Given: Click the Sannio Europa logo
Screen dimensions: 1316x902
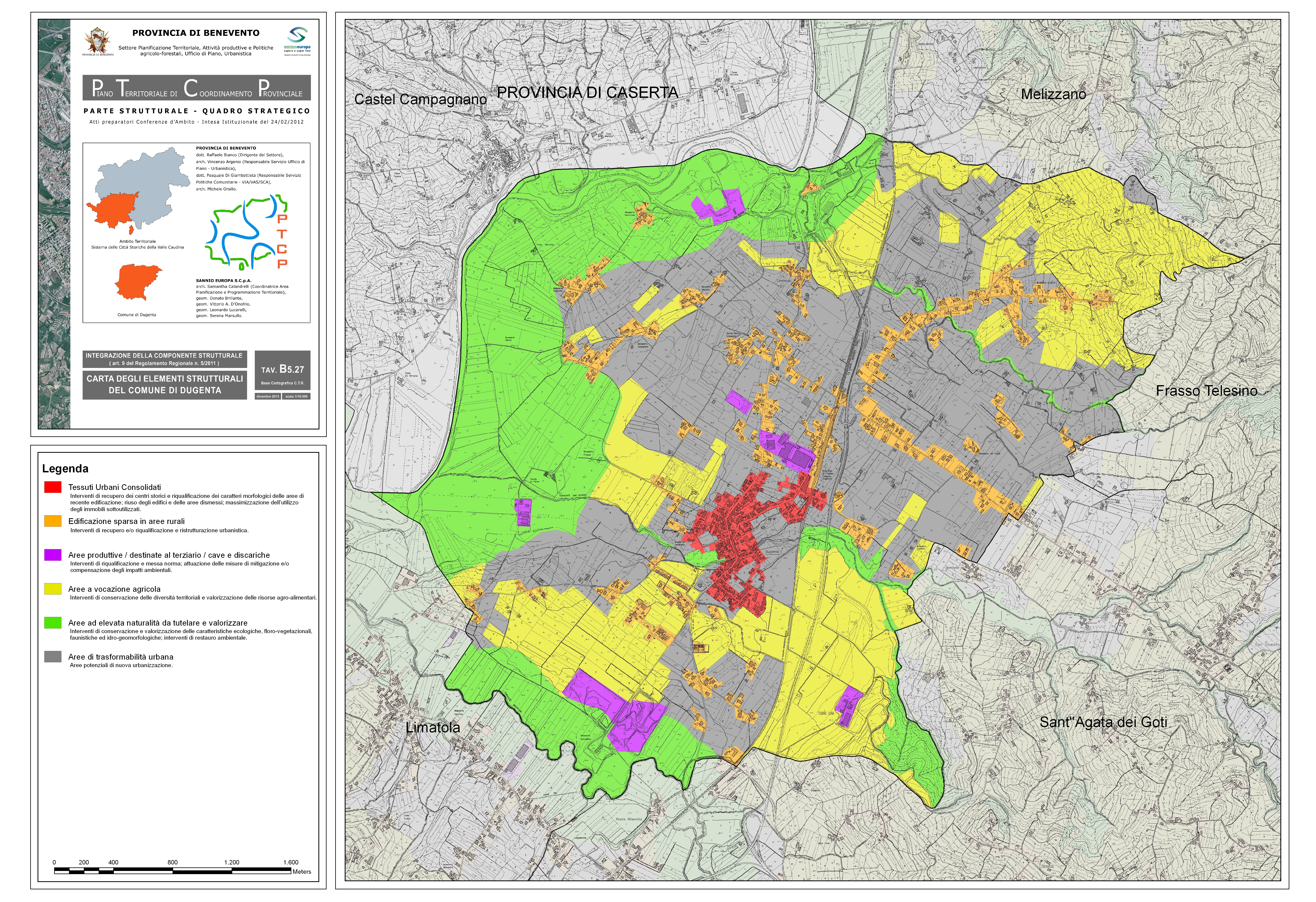Looking at the screenshot, I should 297,41.
